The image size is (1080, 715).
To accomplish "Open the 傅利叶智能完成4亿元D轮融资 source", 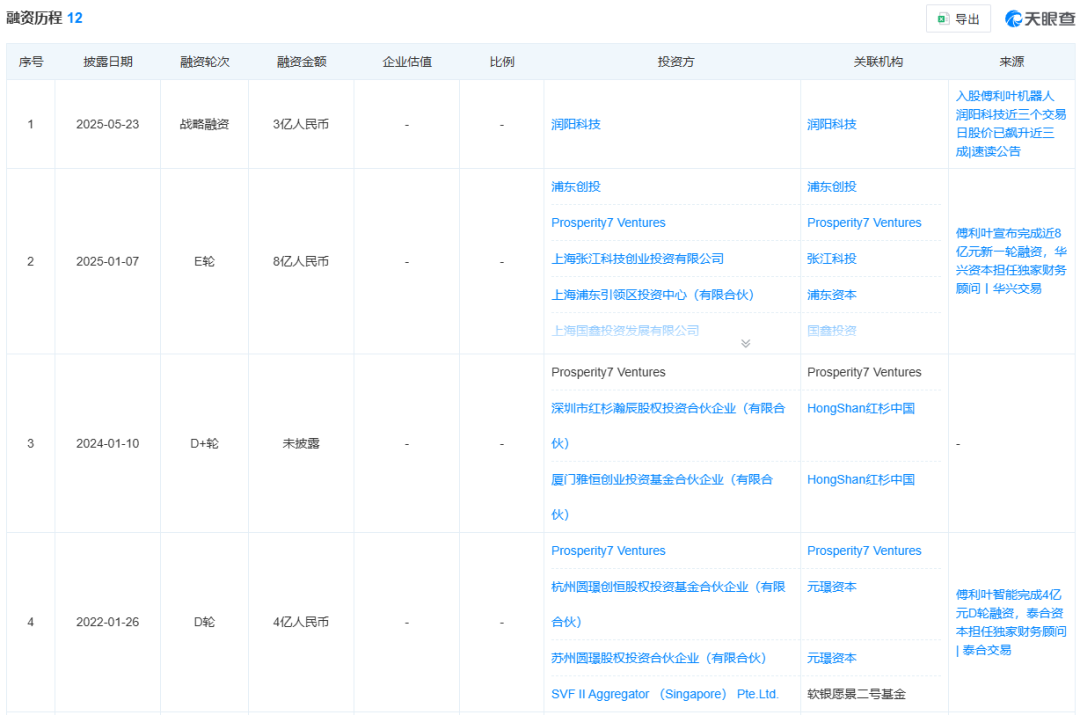I will 1011,621.
